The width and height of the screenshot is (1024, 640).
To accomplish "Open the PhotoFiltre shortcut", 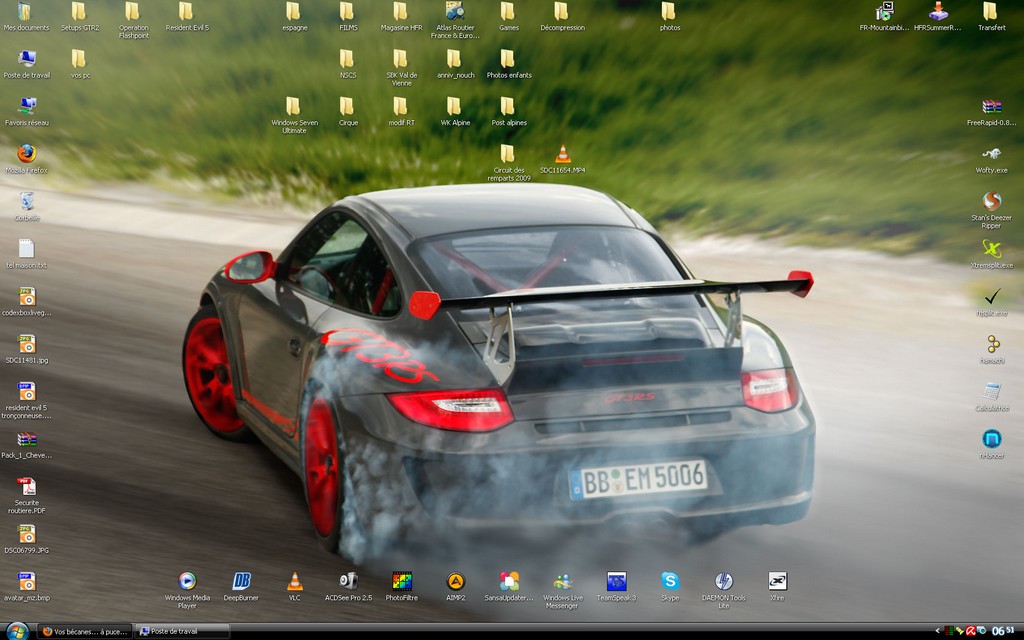I will pos(402,581).
